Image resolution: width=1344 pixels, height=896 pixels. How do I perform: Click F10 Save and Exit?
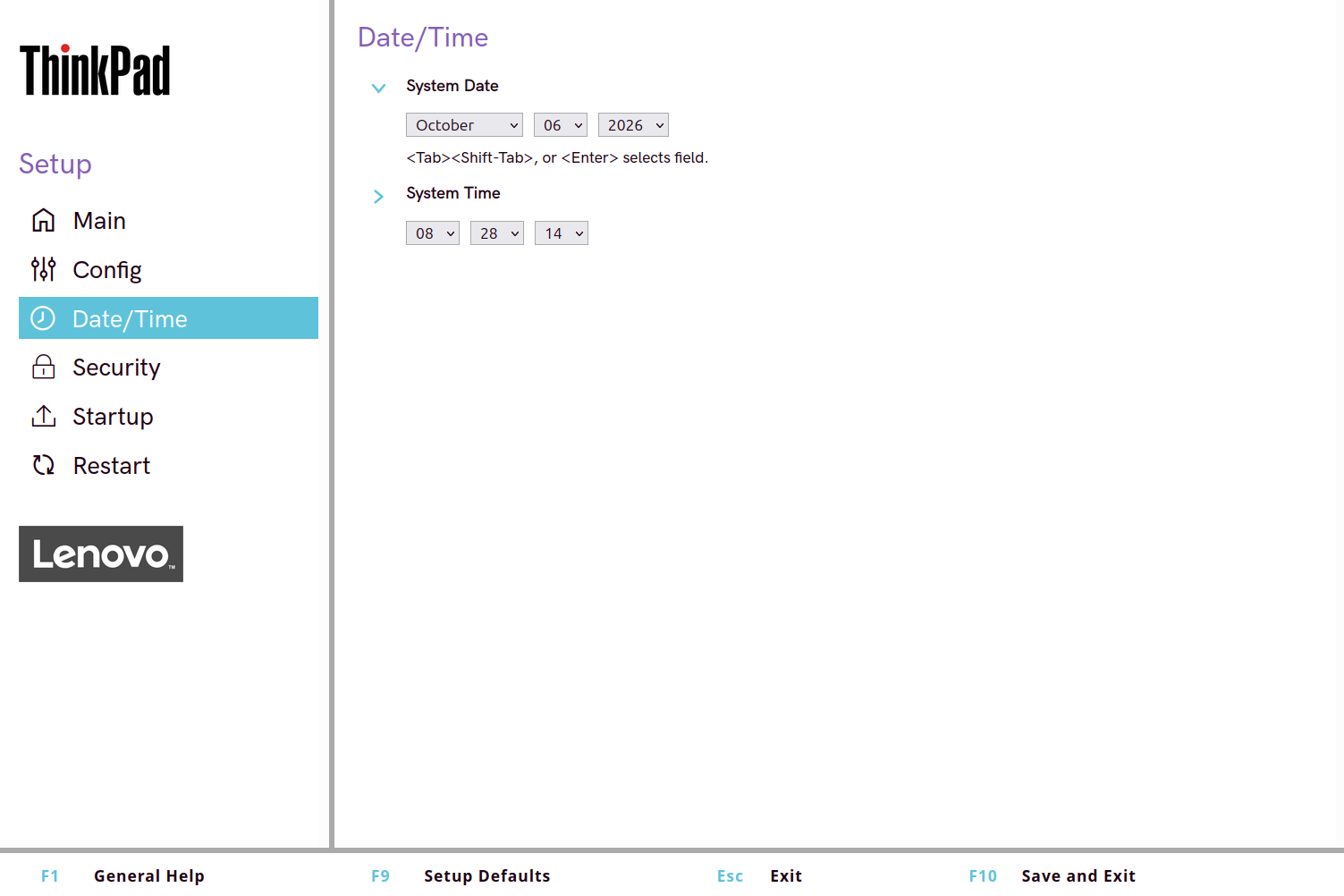[1052, 876]
